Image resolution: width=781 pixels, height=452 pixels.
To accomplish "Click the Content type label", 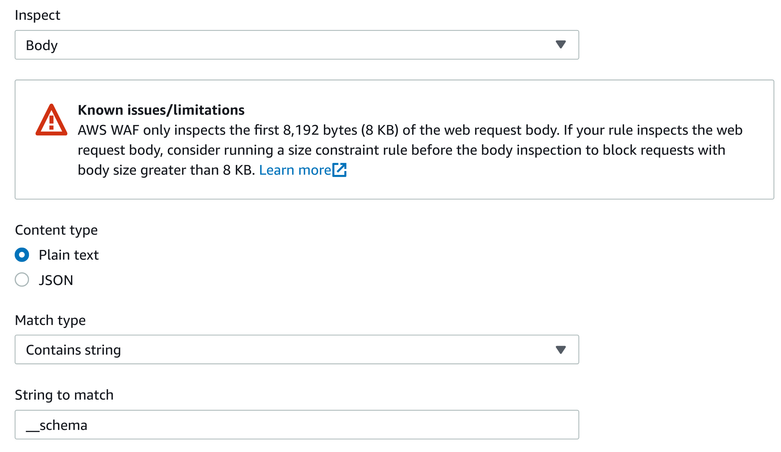I will pos(56,230).
